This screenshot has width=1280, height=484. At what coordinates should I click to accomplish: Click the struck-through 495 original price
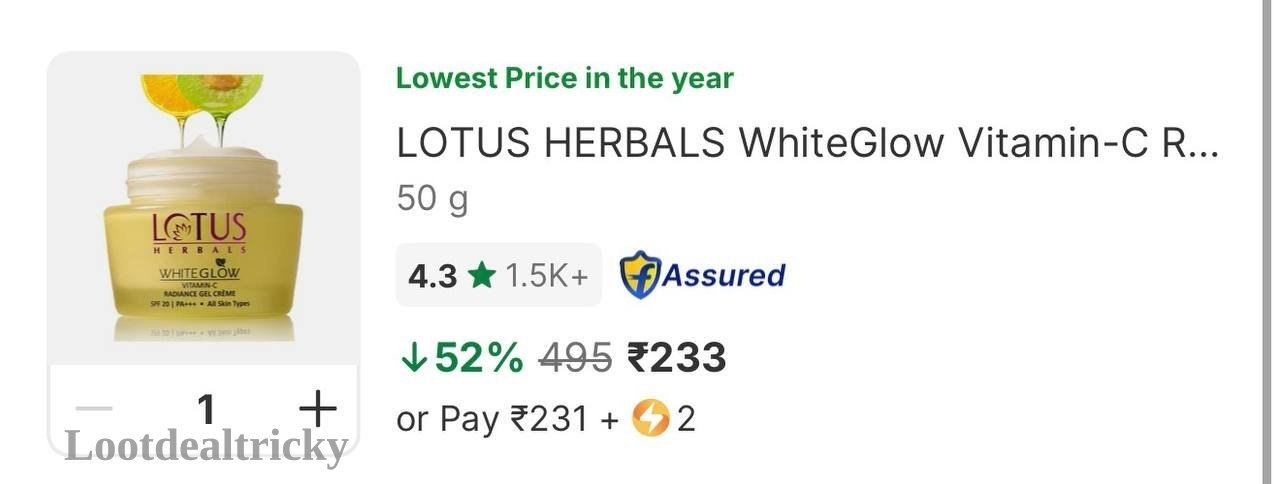575,358
